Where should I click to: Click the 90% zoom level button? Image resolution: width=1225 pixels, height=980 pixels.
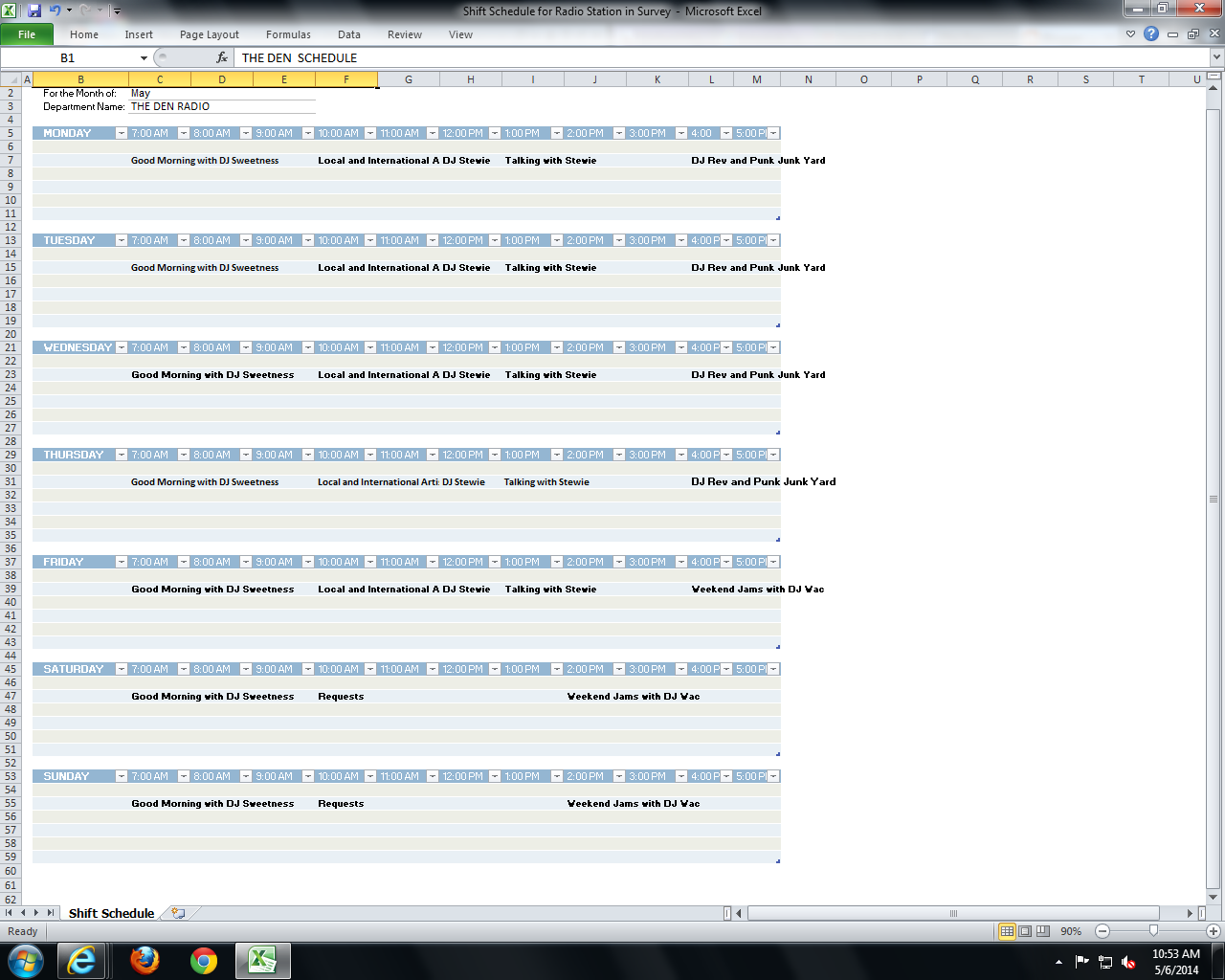pos(1071,931)
